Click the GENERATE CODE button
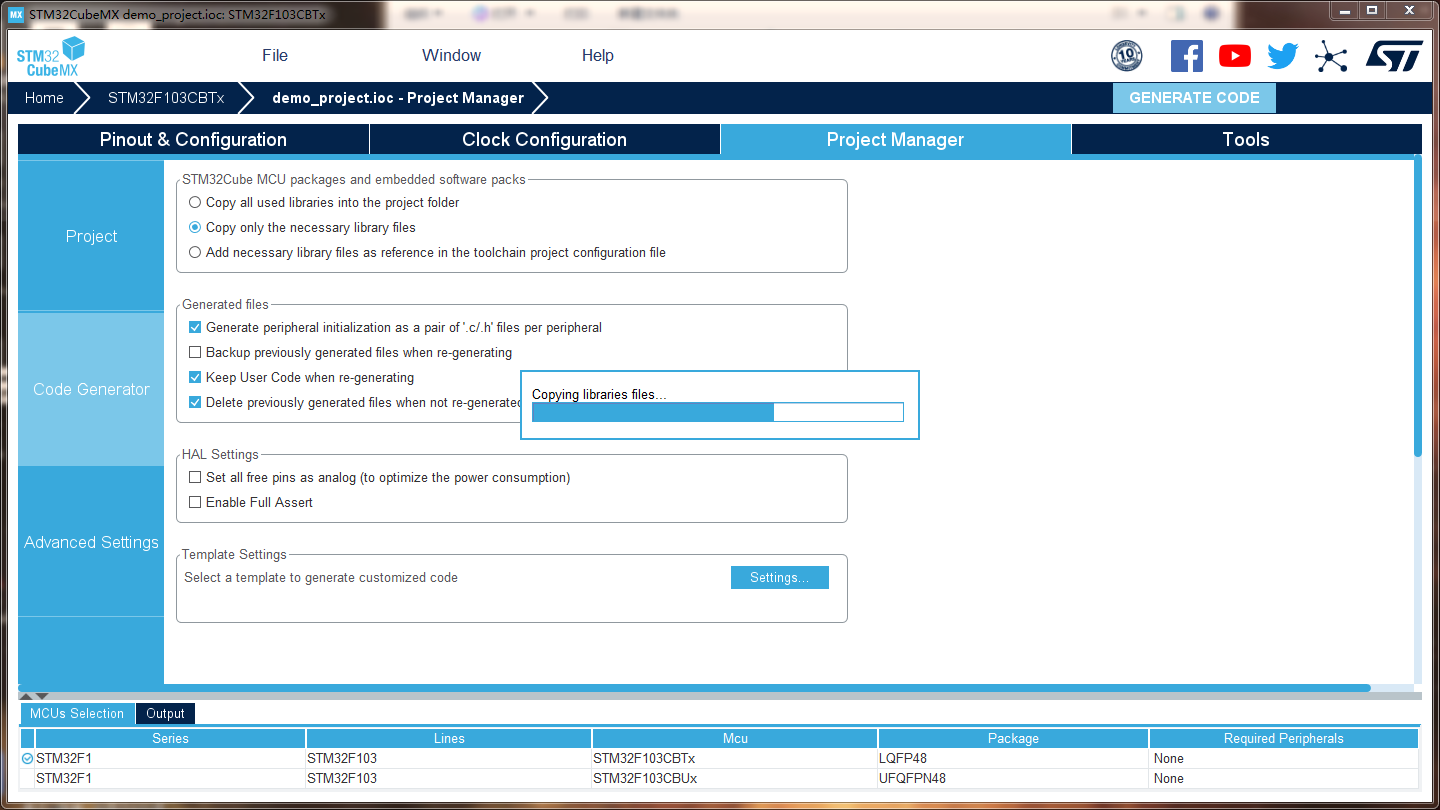 pyautogui.click(x=1194, y=98)
